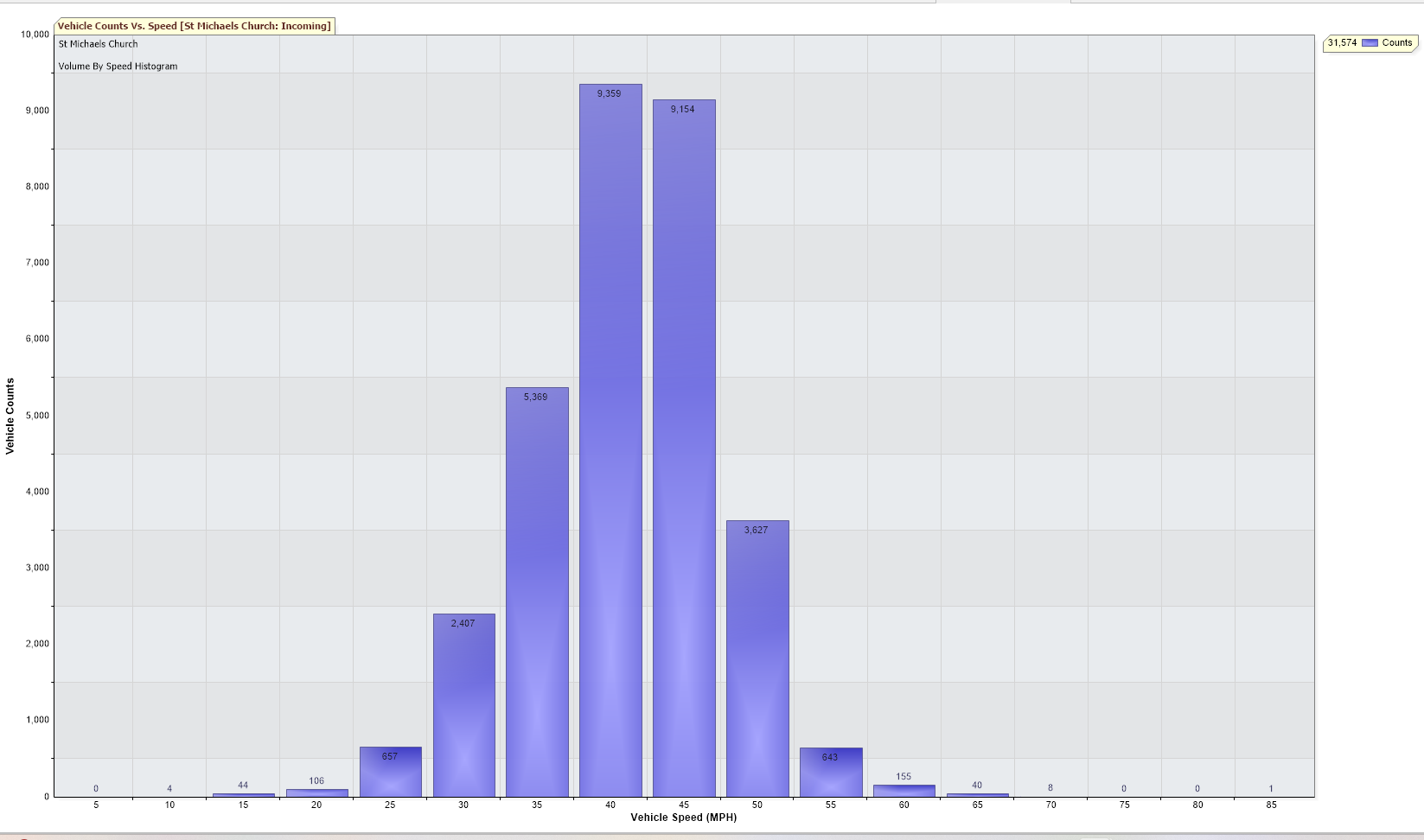
Task: Click the Vehicle Counts y-axis title
Action: [10, 416]
